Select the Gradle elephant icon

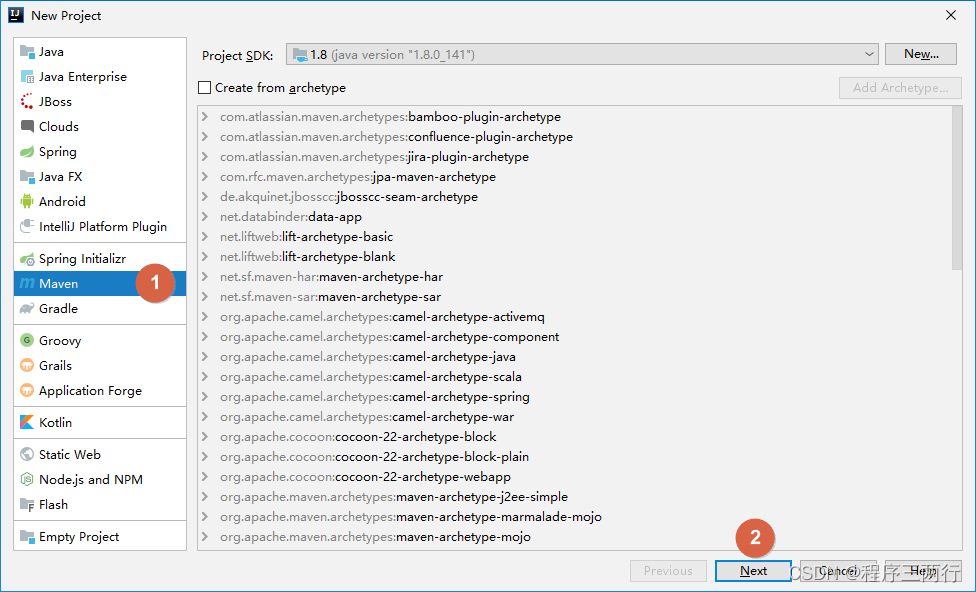tap(27, 309)
